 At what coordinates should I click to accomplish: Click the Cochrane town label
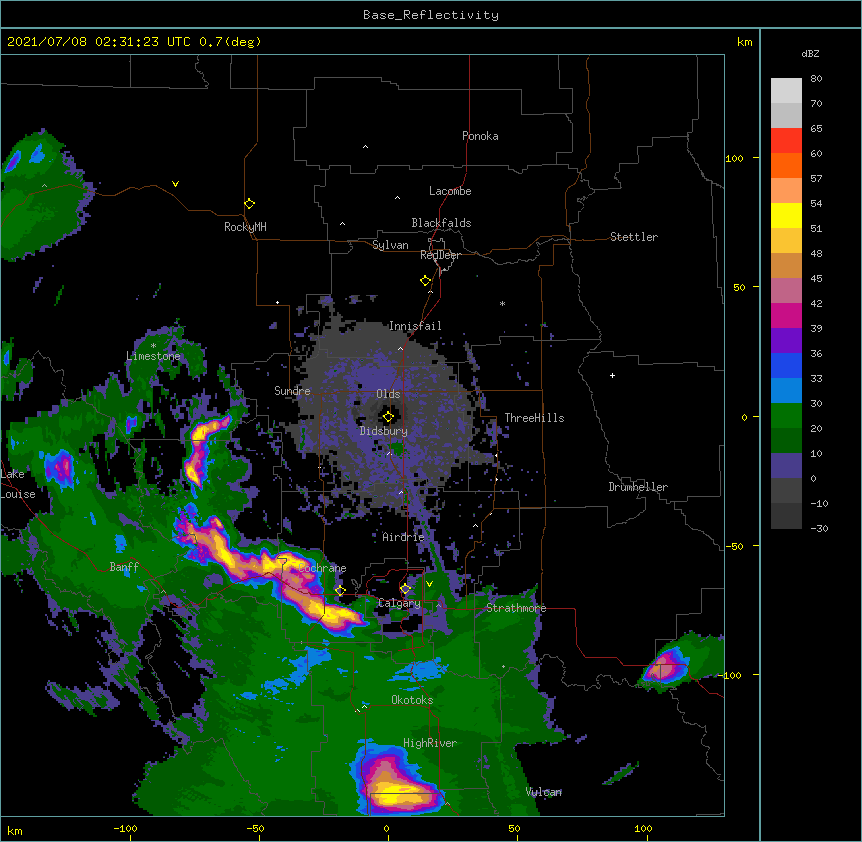click(x=322, y=568)
